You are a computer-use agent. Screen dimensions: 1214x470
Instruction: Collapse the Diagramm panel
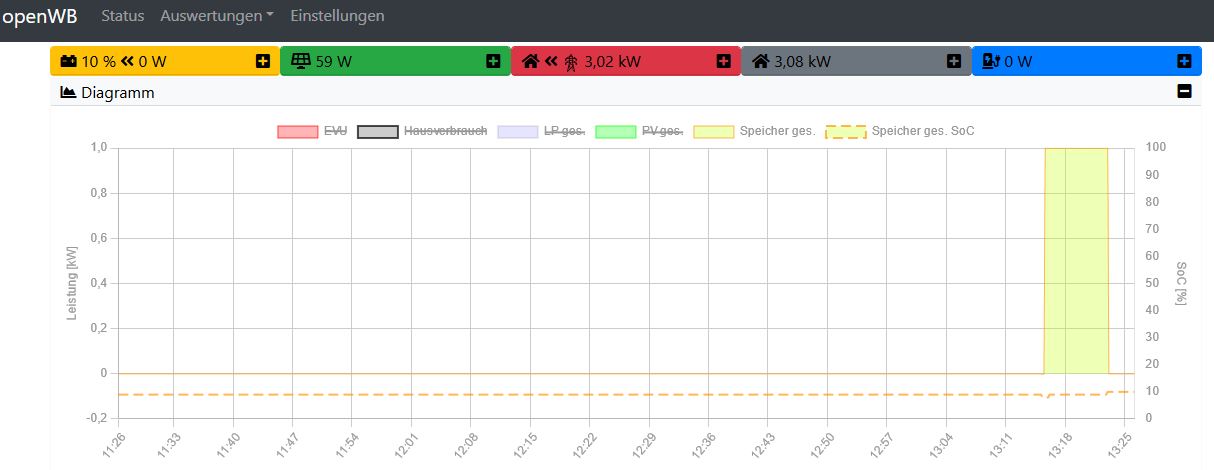point(1184,92)
